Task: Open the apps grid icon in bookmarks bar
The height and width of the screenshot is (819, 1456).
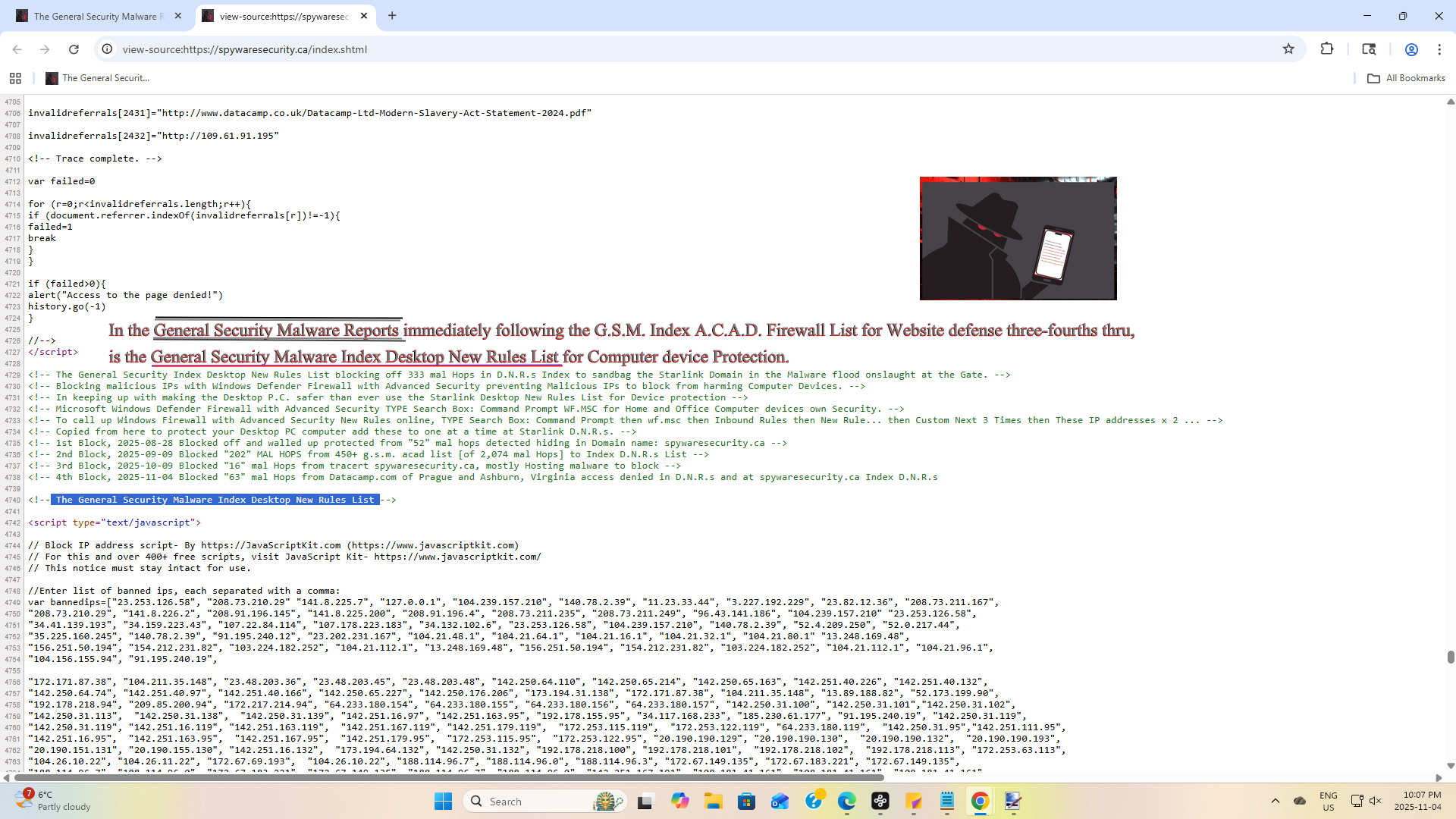Action: coord(15,78)
